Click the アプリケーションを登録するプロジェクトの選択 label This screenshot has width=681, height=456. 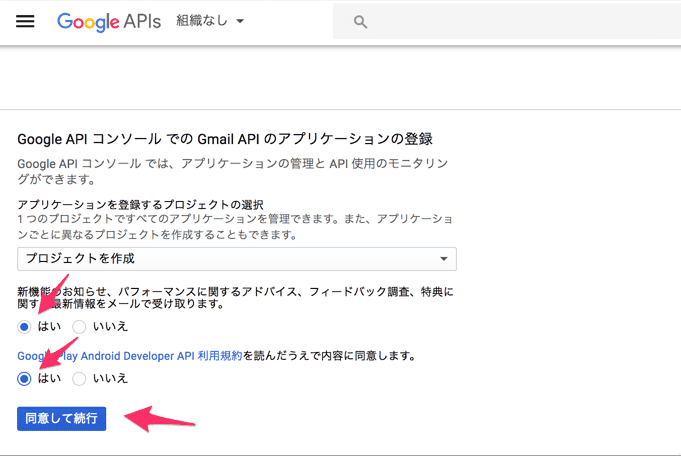tap(140, 205)
